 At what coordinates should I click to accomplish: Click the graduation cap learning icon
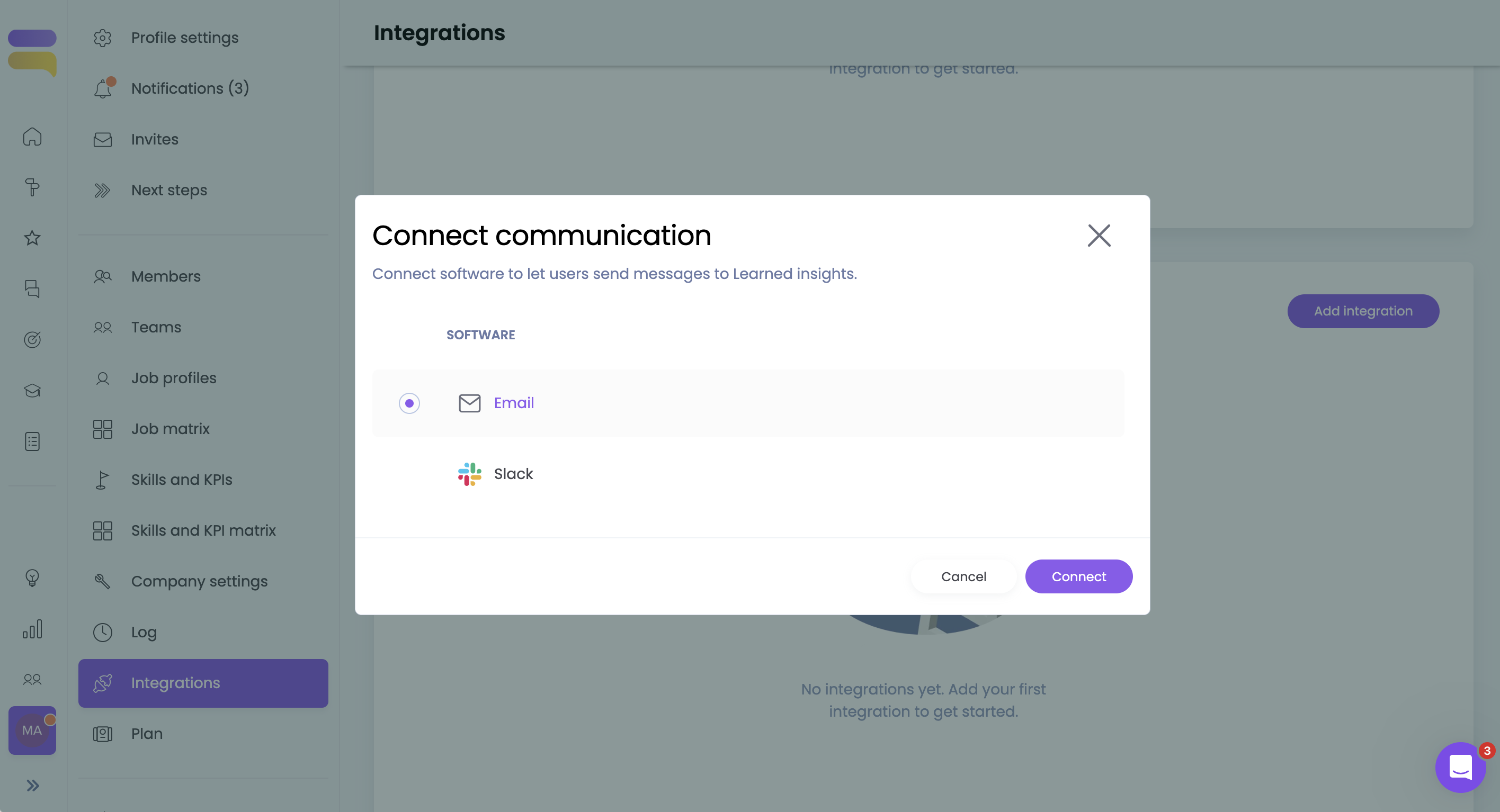(33, 390)
